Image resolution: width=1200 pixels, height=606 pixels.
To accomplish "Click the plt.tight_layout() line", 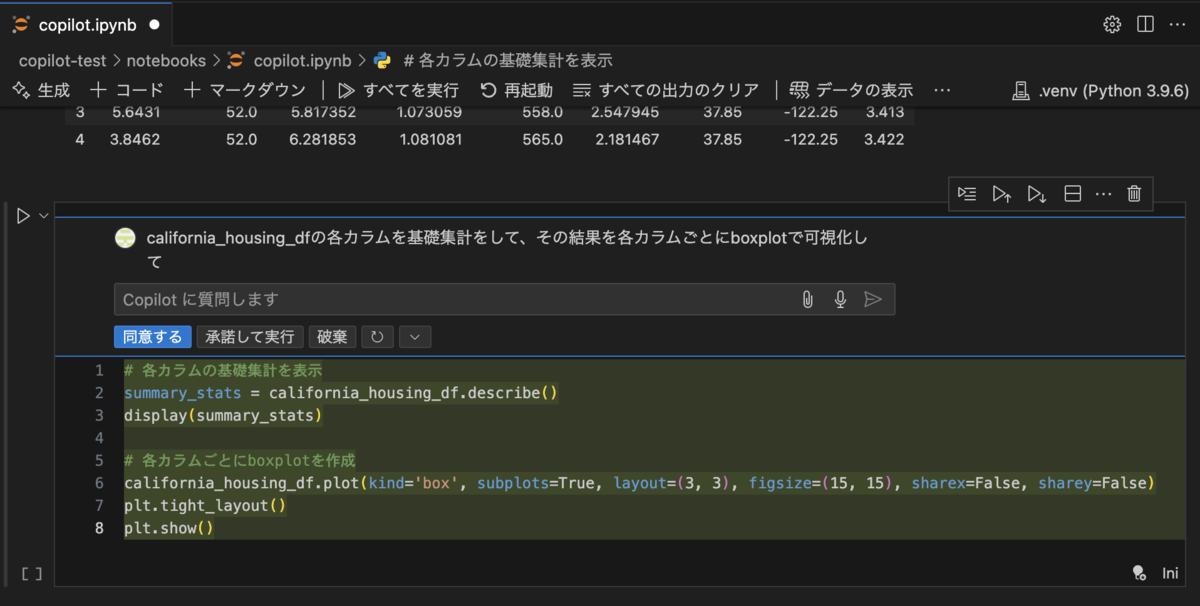I will (x=205, y=506).
